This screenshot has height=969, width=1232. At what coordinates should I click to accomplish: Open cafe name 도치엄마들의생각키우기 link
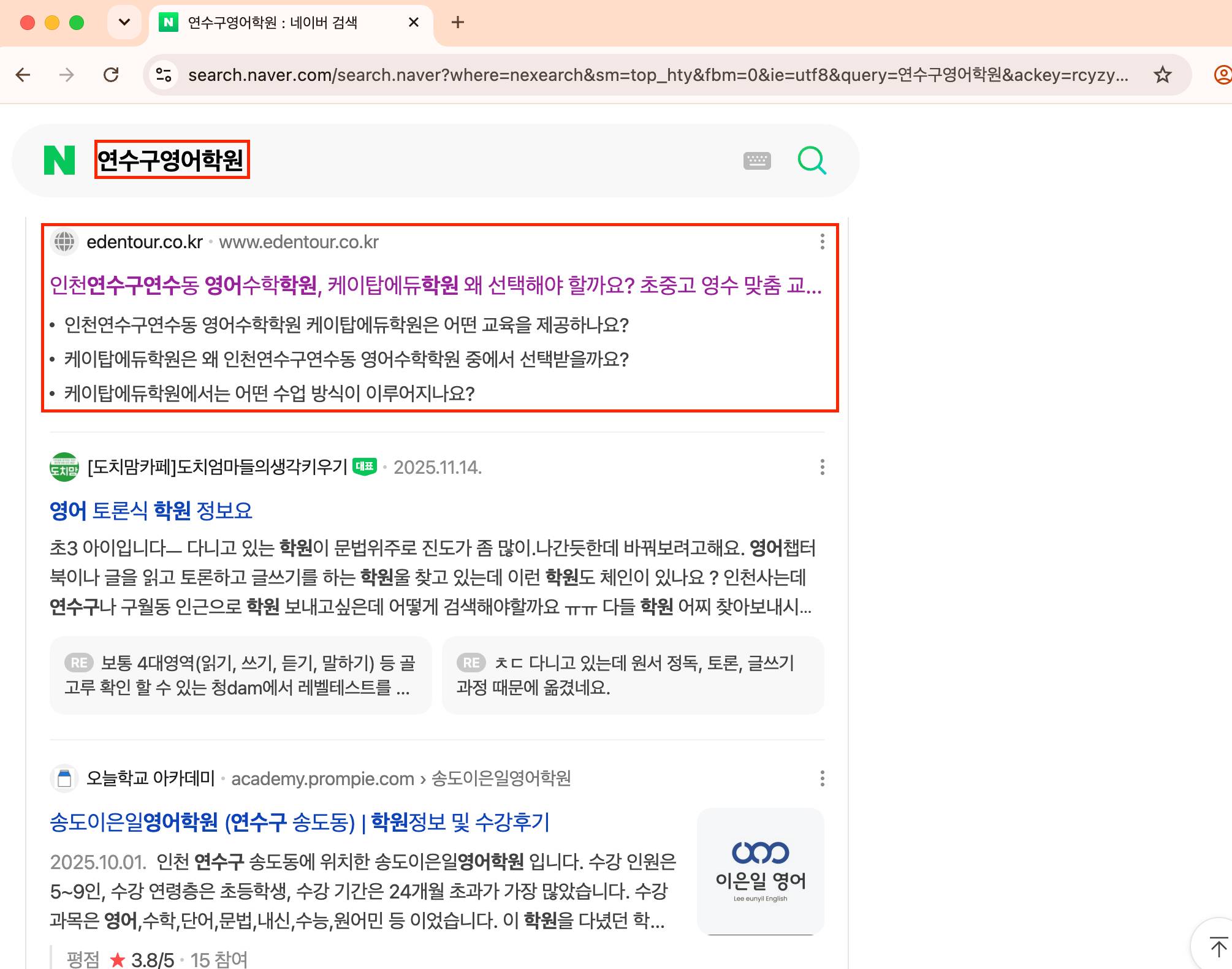pos(218,467)
